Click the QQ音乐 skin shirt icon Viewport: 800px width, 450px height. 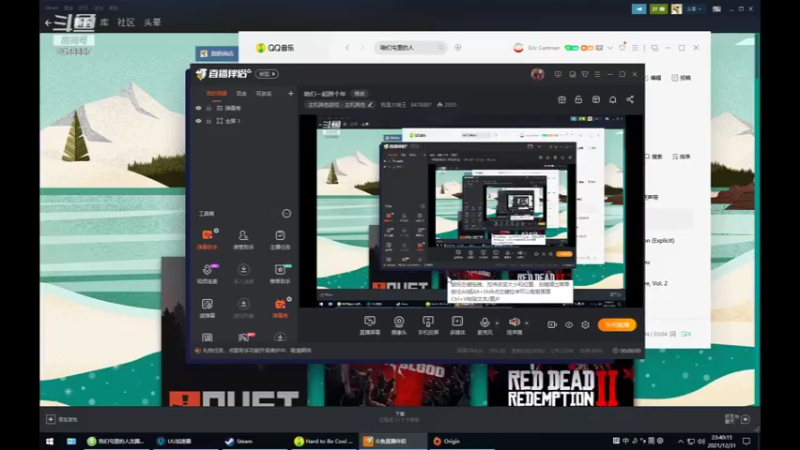622,47
